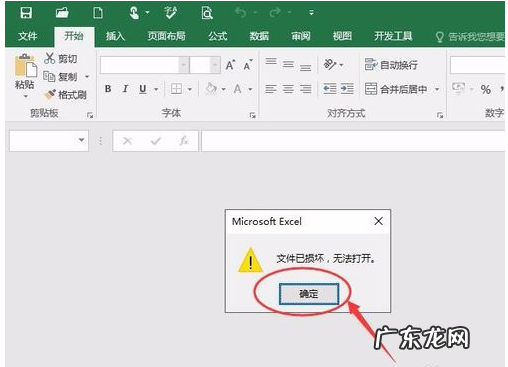Click the Insert Function fx icon
The image size is (508, 367).
[x=184, y=141]
